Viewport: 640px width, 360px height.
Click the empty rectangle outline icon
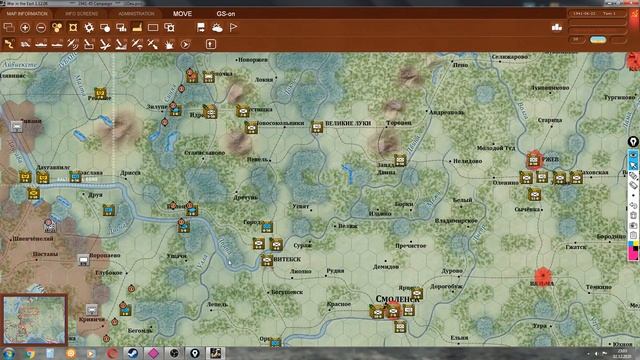pyautogui.click(x=153, y=27)
